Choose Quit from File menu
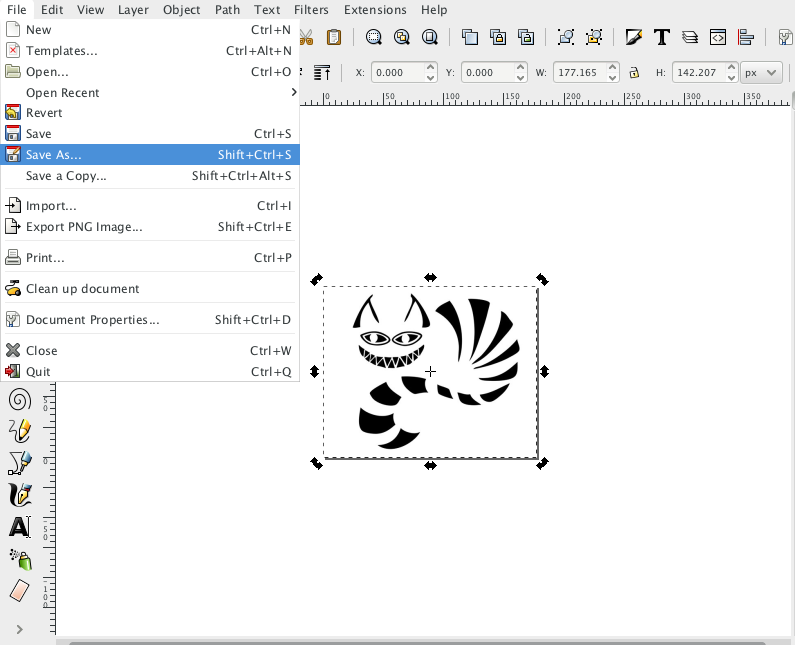Viewport: 795px width, 645px height. point(150,372)
